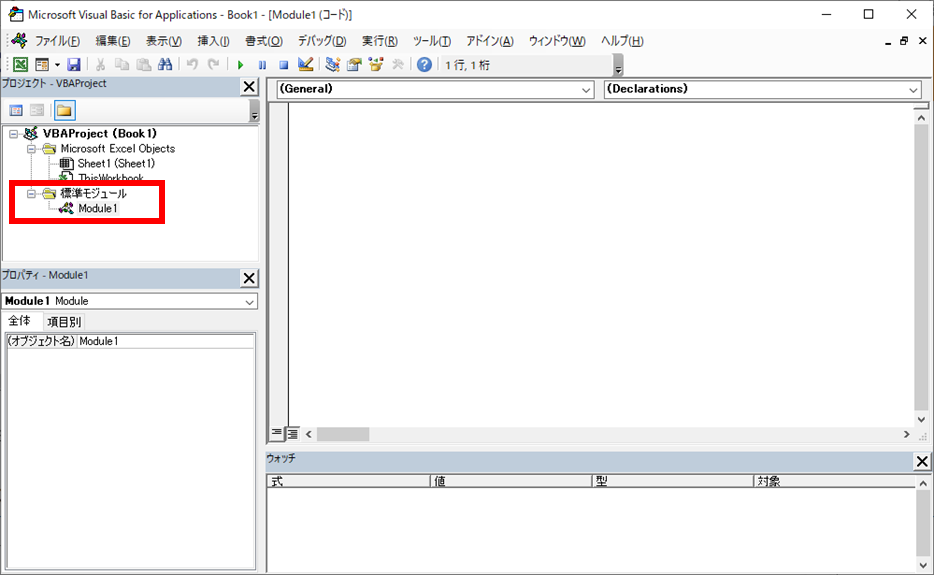Click the Insert UserForm toolbar icon

point(42,64)
